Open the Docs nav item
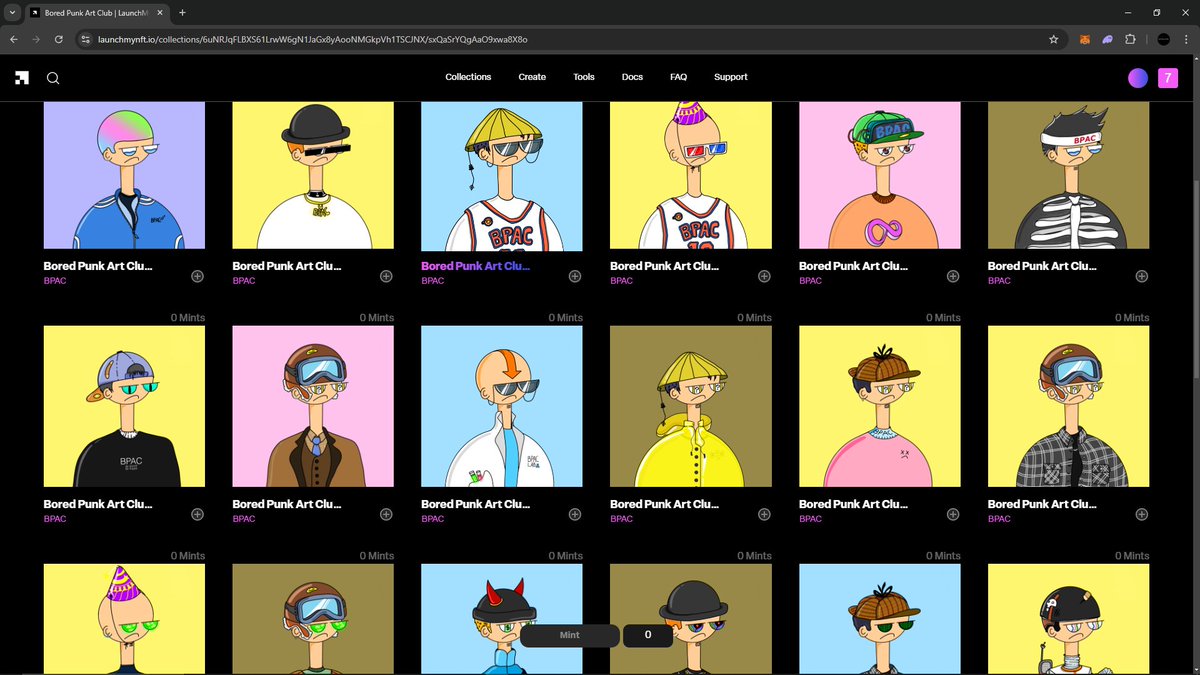 (632, 77)
